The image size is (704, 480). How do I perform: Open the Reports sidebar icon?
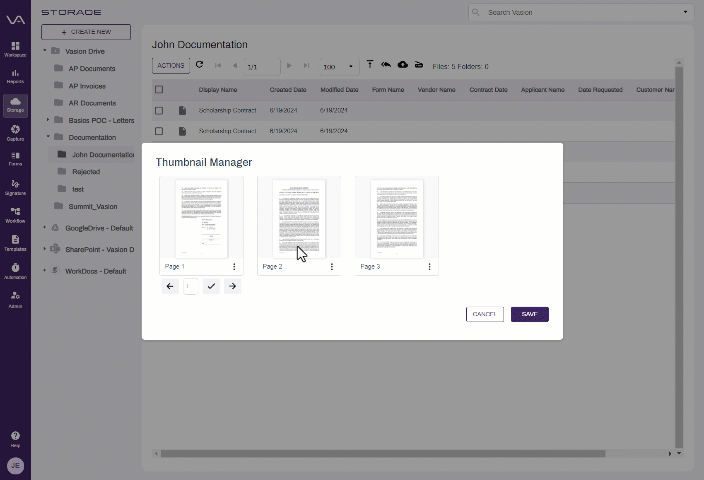point(15,76)
